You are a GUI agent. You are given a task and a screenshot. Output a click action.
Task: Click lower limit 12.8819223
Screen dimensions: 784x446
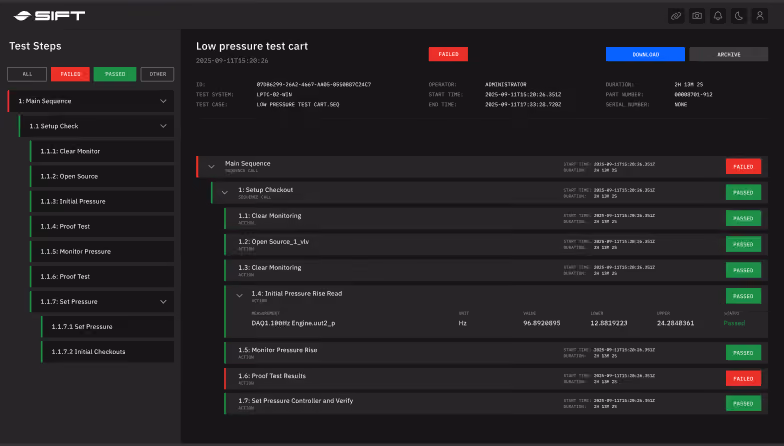coord(608,323)
